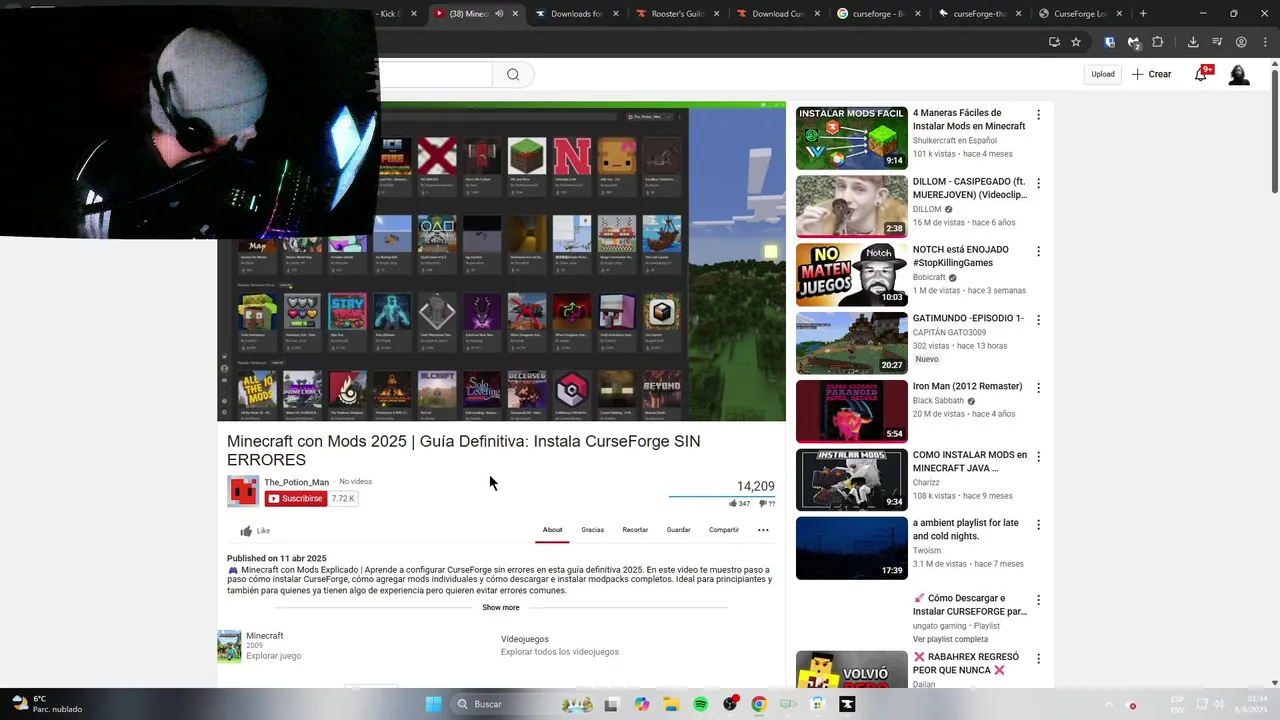Open options for COMO INSTALAR MODS video
The height and width of the screenshot is (720, 1280).
click(1038, 456)
